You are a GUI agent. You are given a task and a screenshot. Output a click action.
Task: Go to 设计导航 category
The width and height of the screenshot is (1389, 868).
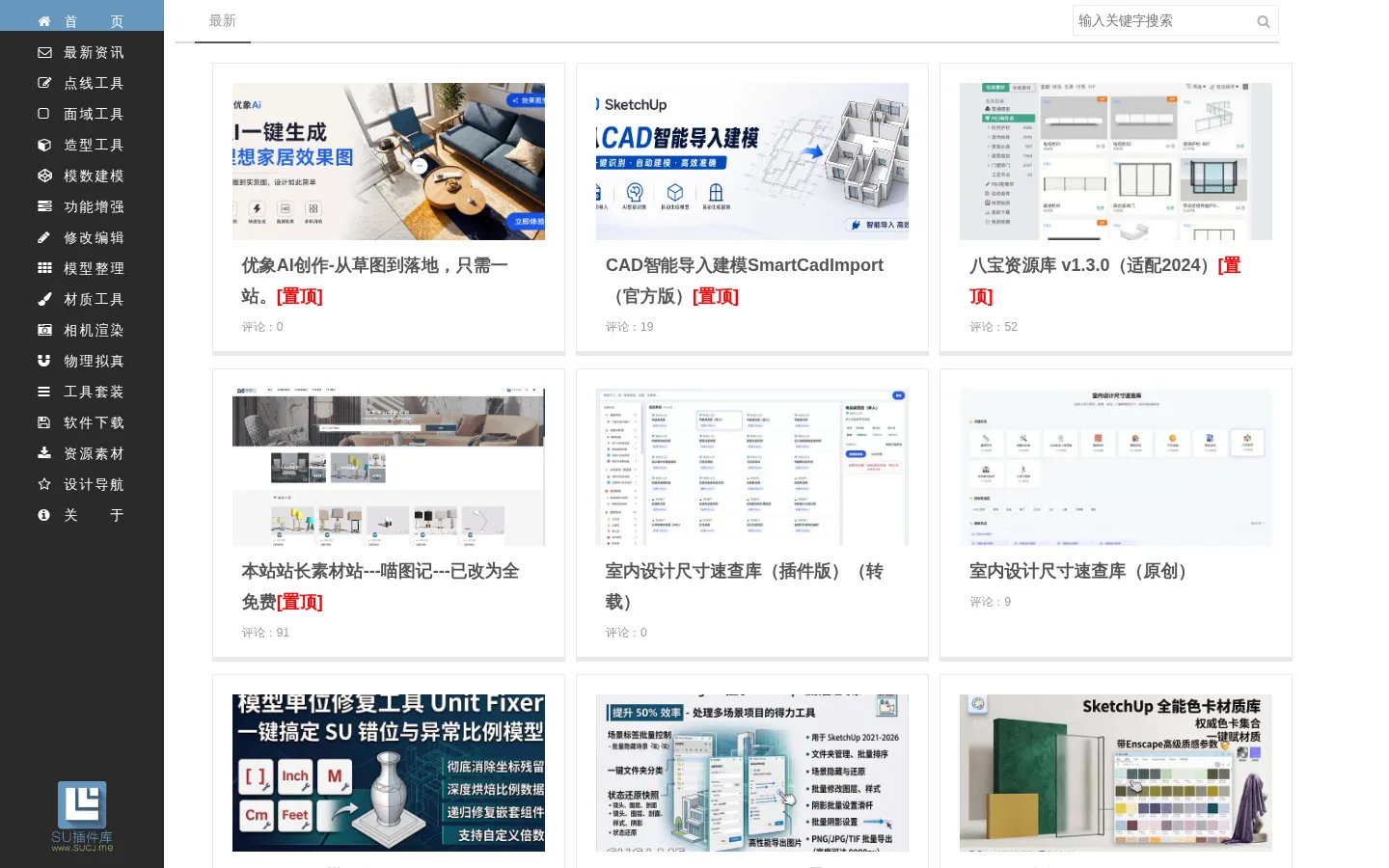pyautogui.click(x=82, y=484)
